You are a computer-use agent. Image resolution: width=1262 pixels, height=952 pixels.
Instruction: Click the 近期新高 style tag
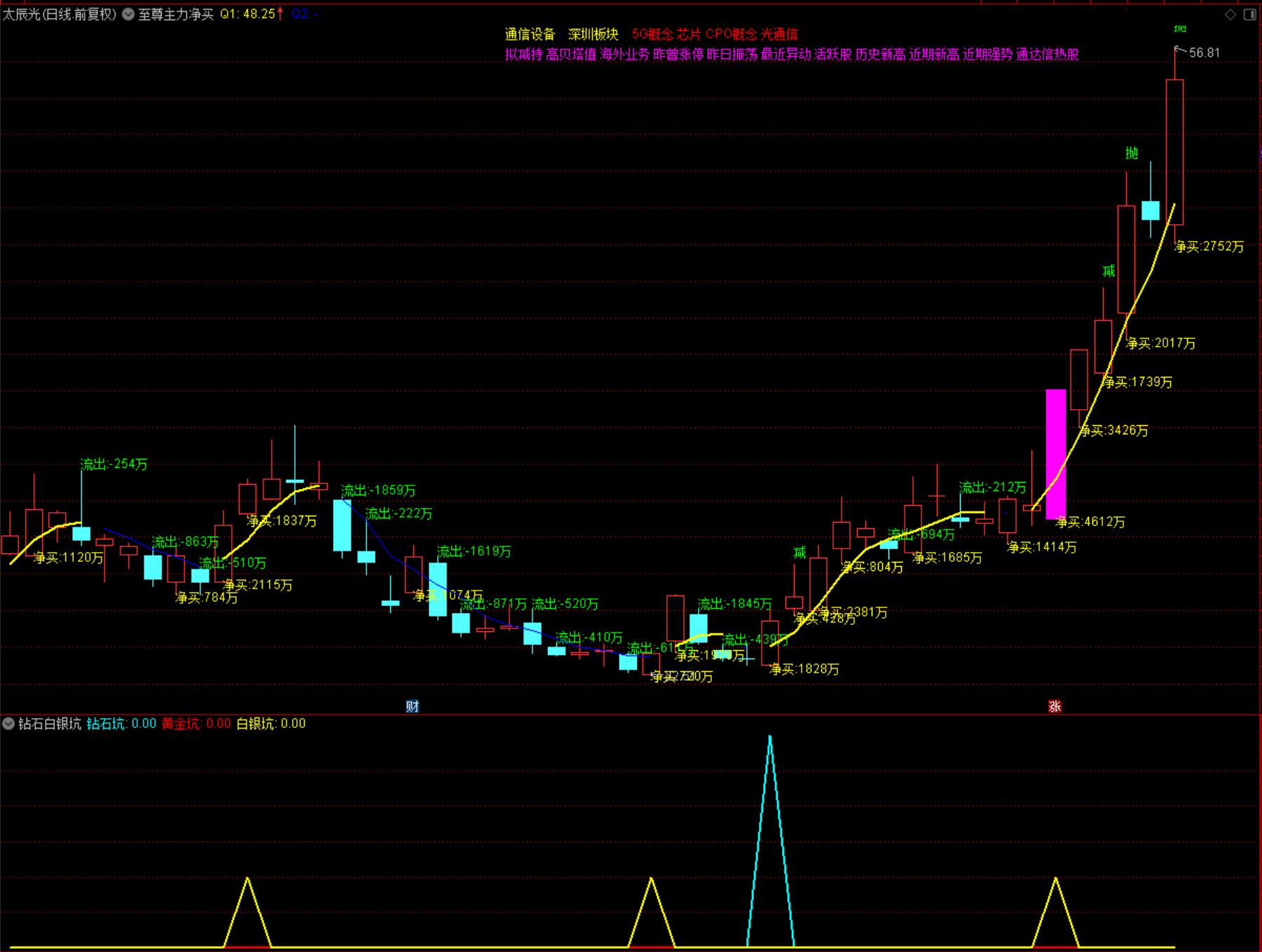click(x=934, y=55)
